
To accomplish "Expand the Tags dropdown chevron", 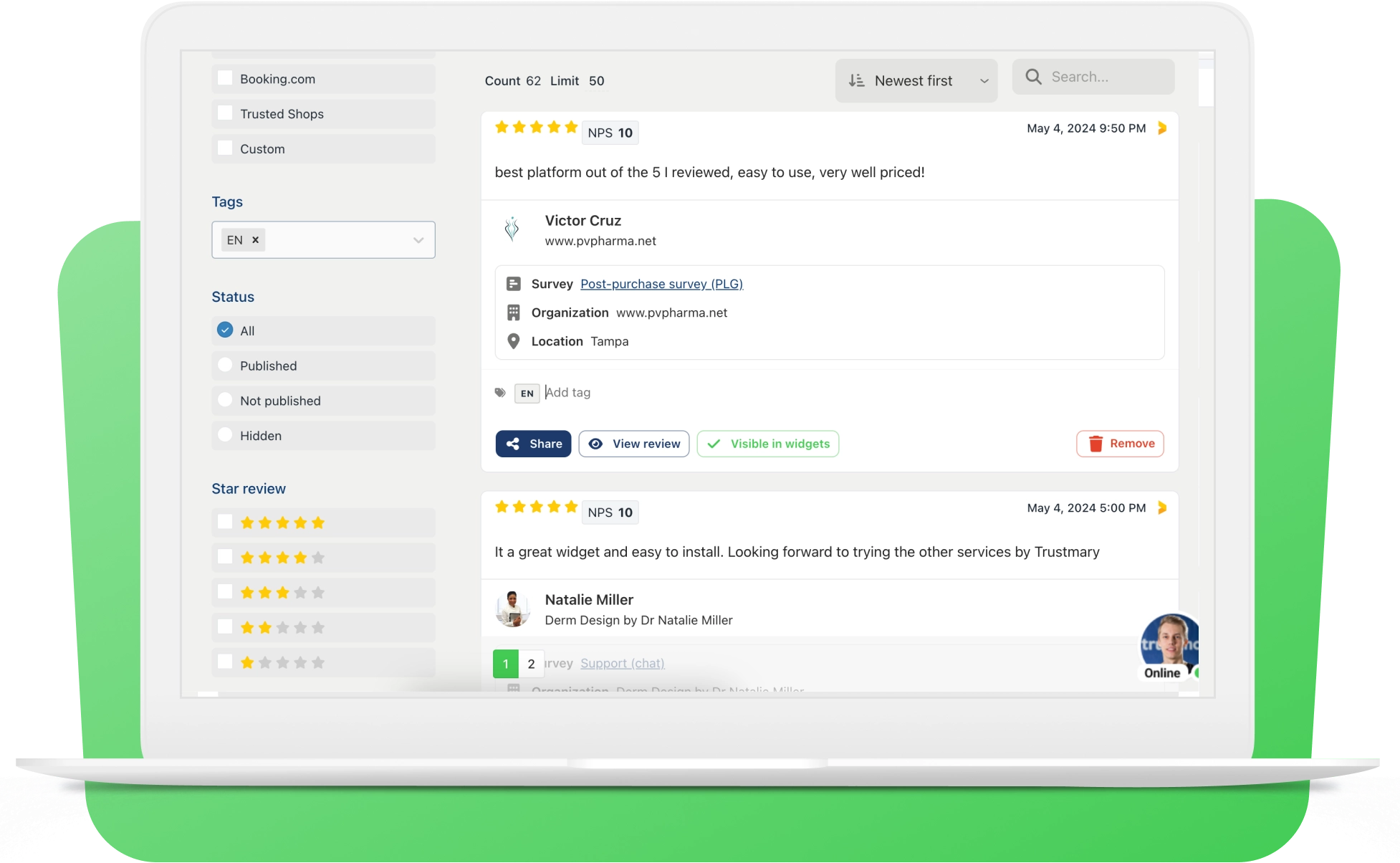I will pyautogui.click(x=418, y=240).
